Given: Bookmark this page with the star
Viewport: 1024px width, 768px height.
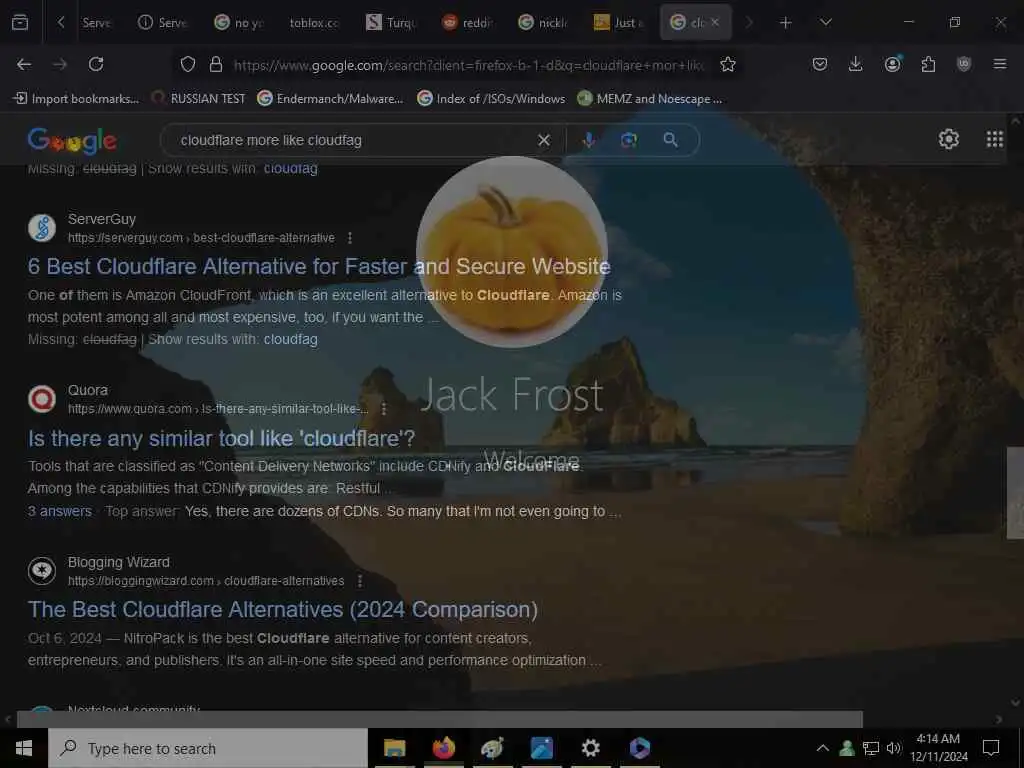Looking at the screenshot, I should [x=728, y=64].
